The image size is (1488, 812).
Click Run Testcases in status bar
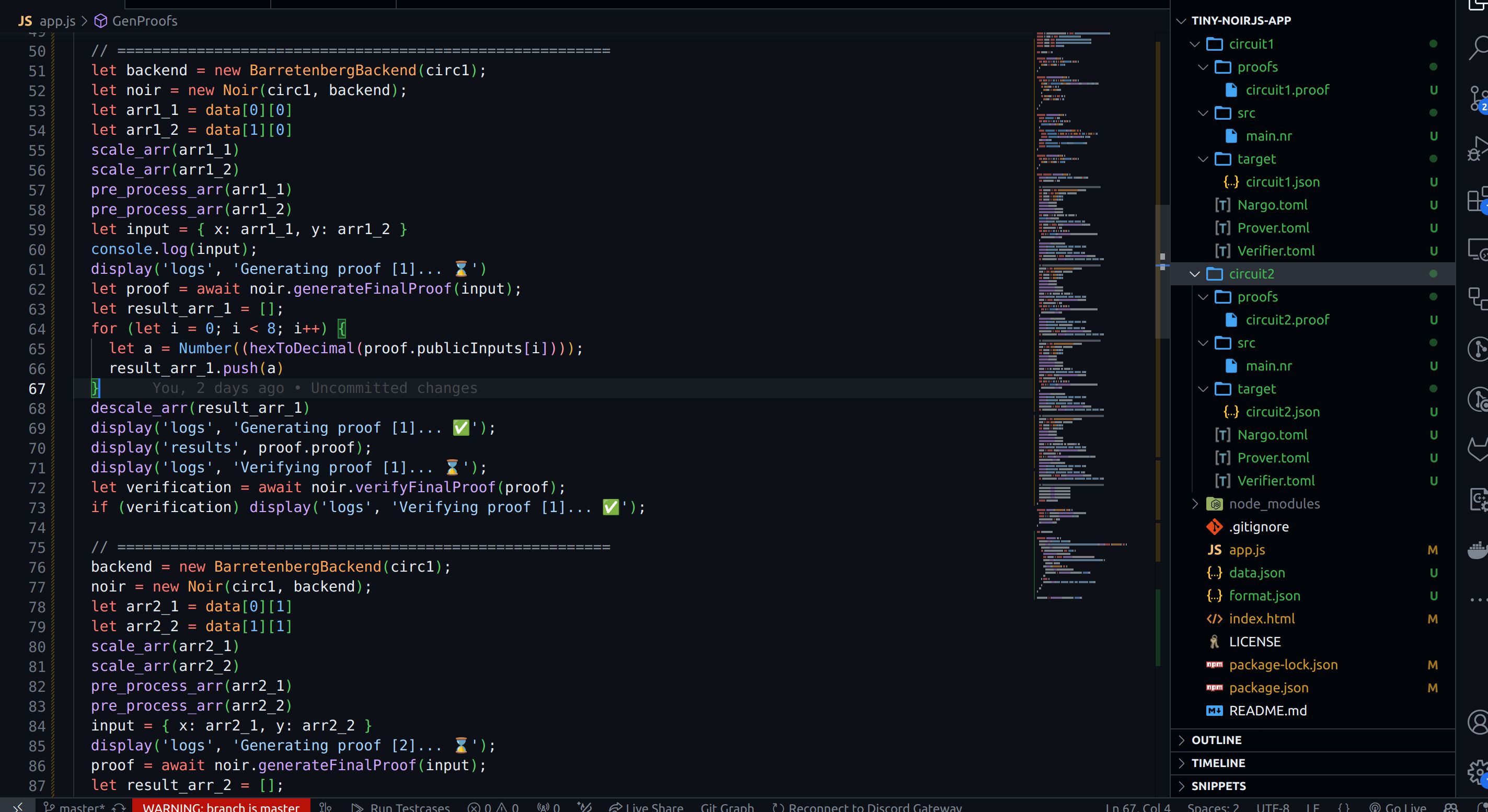(x=400, y=807)
